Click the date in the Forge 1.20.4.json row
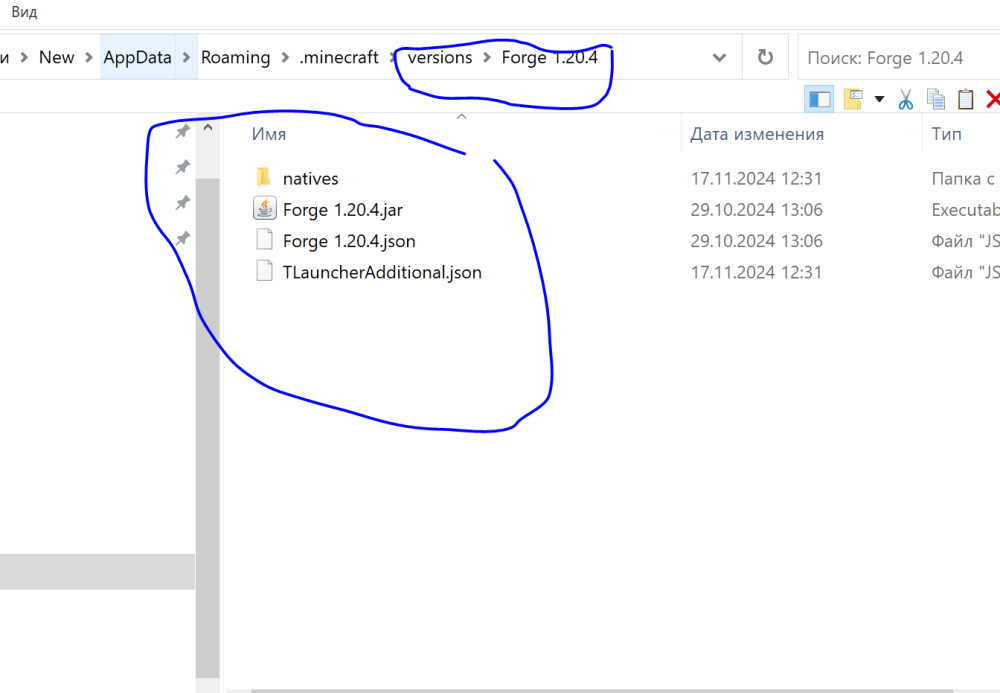1000x693 pixels. click(x=756, y=241)
